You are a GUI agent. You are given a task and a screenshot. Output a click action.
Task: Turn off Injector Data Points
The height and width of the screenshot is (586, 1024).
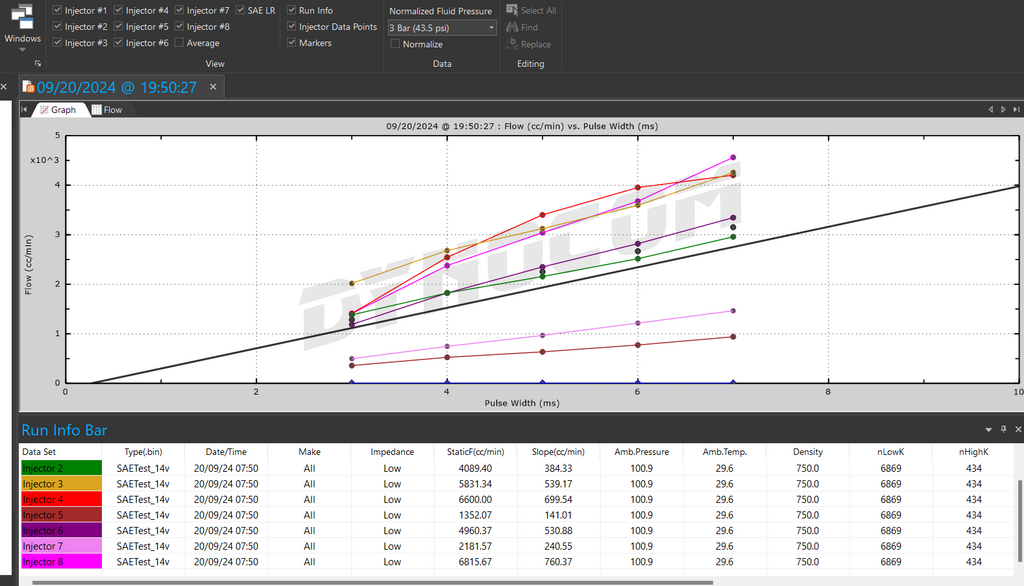click(291, 26)
